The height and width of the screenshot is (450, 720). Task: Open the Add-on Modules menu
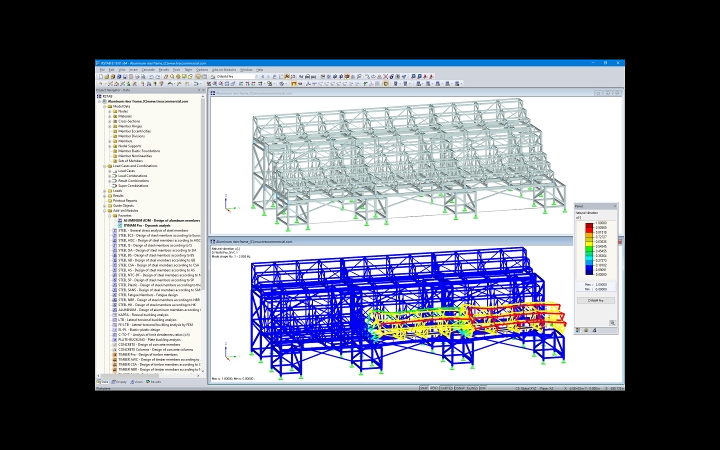click(224, 70)
